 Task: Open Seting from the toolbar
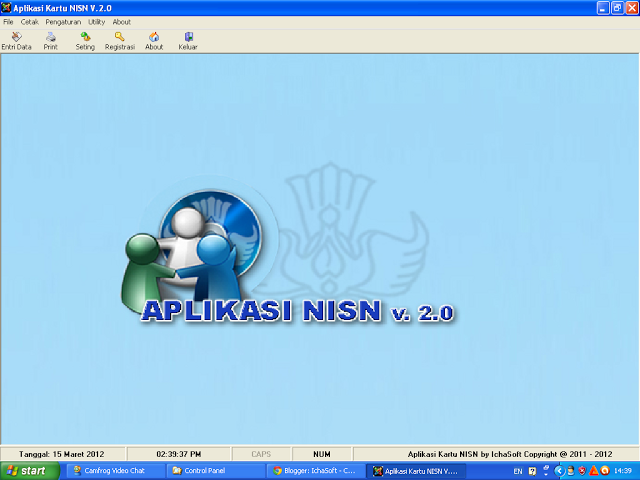click(85, 41)
